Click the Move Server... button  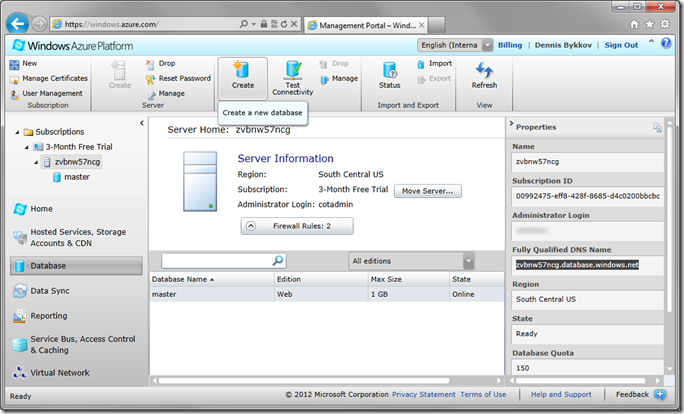(x=428, y=191)
